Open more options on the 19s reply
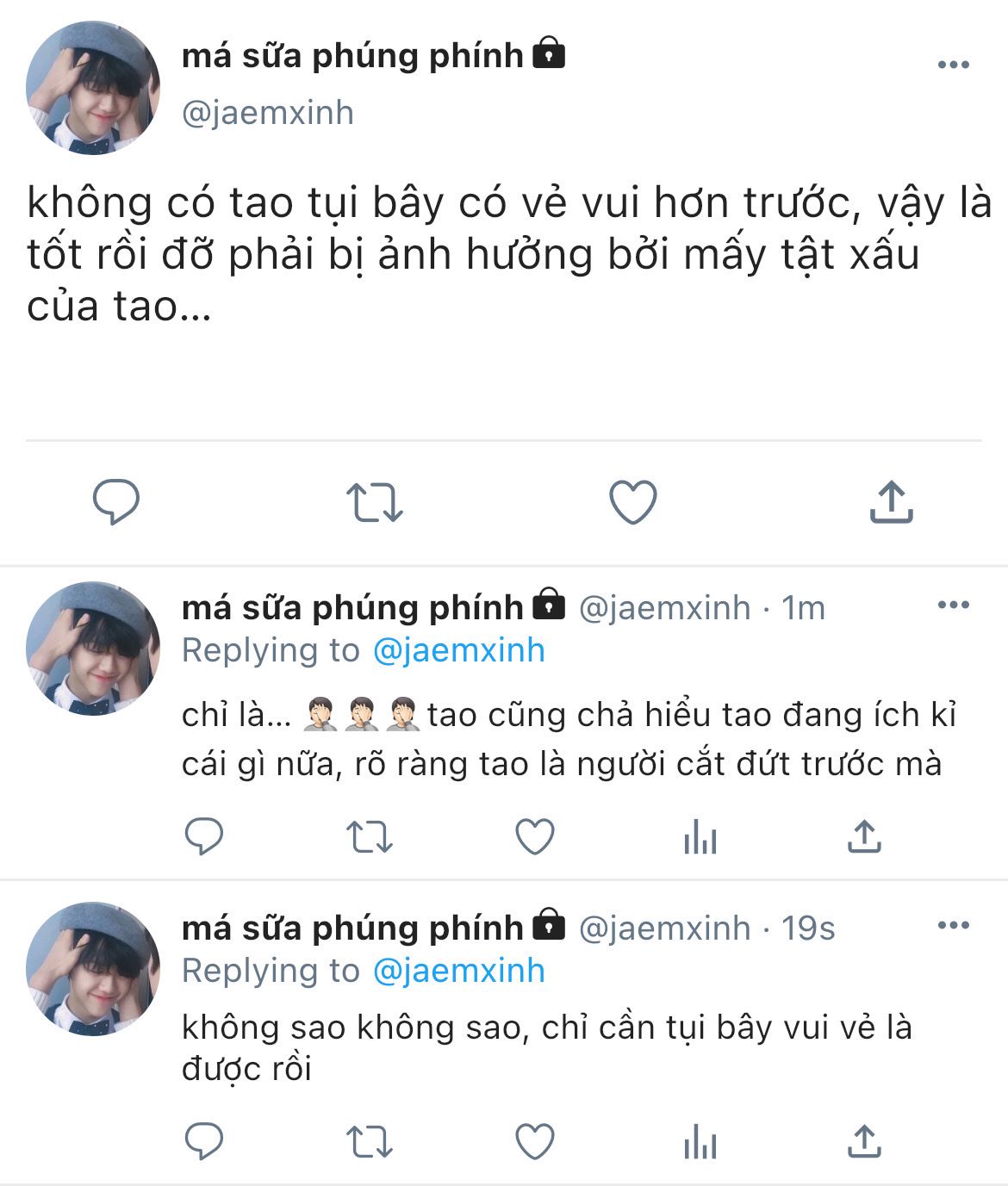The width and height of the screenshot is (1008, 1186). point(953,926)
